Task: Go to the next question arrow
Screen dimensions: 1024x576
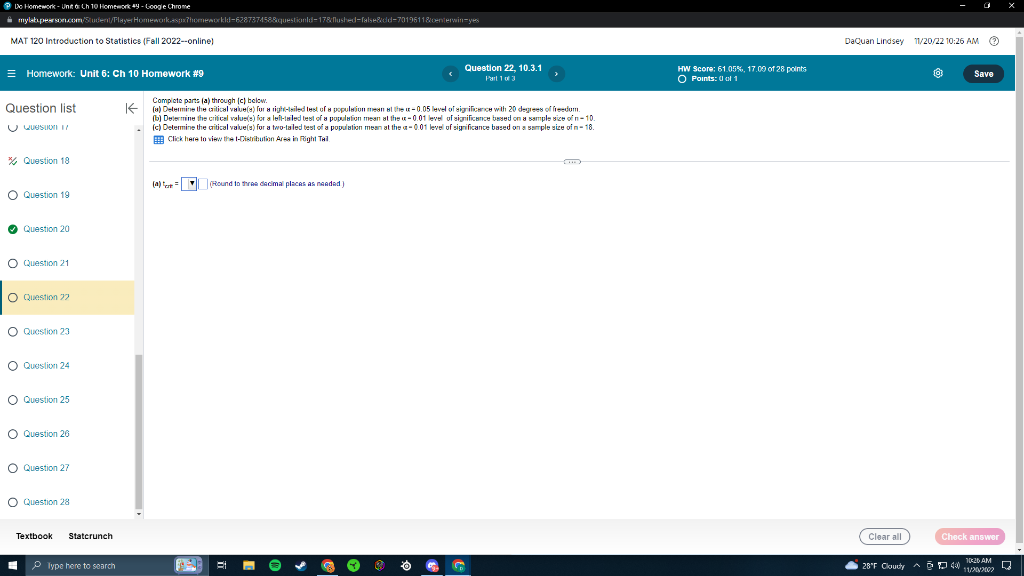Action: (556, 74)
